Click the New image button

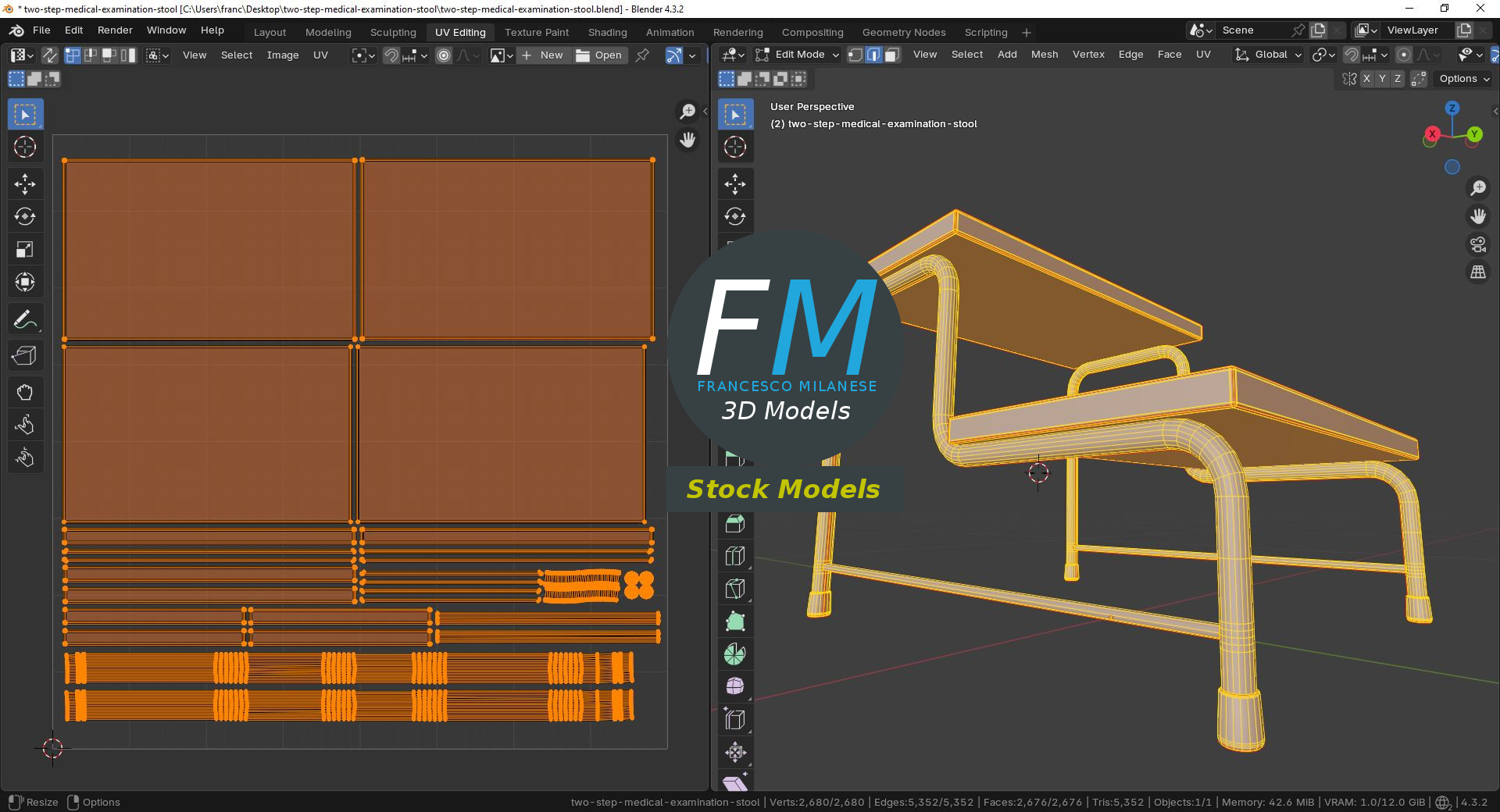(544, 55)
